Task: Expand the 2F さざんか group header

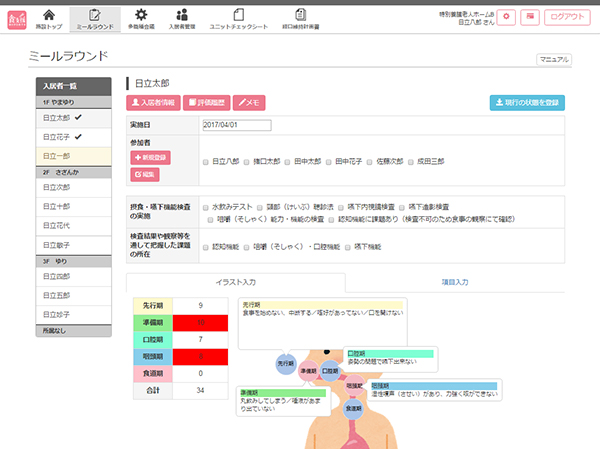Action: click(x=77, y=172)
